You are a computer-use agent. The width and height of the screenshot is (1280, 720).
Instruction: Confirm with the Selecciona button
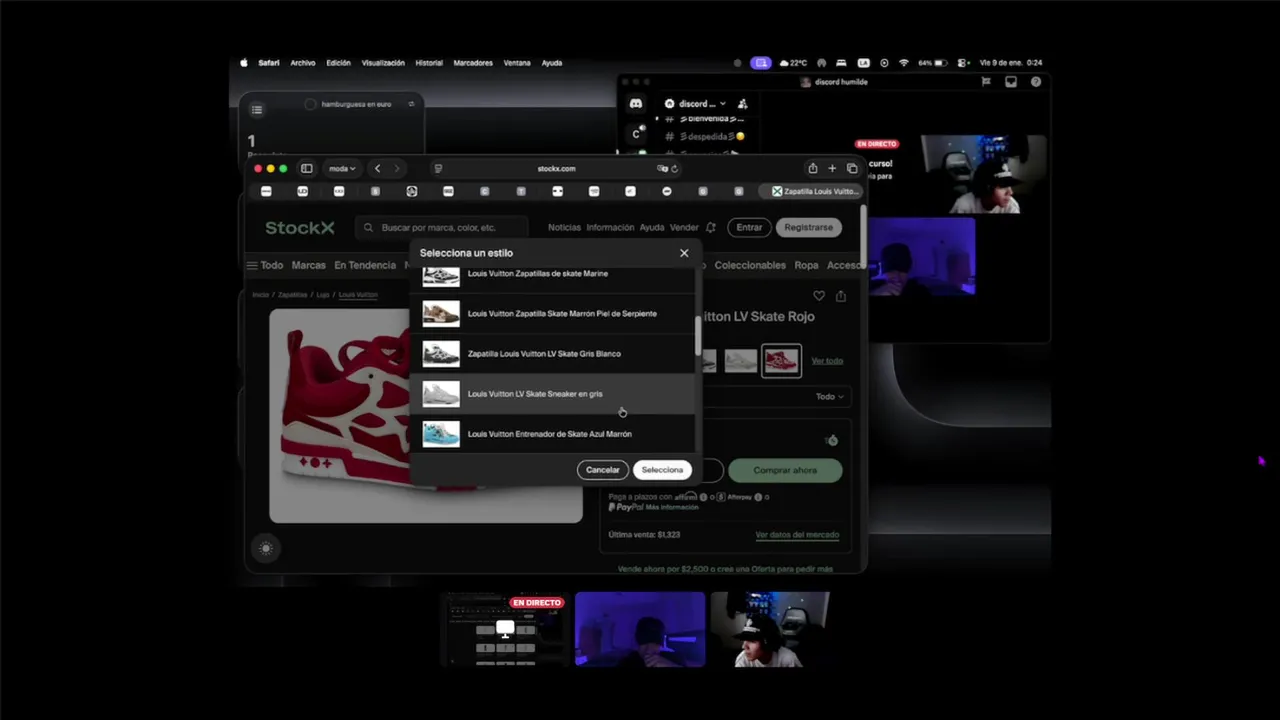click(662, 470)
